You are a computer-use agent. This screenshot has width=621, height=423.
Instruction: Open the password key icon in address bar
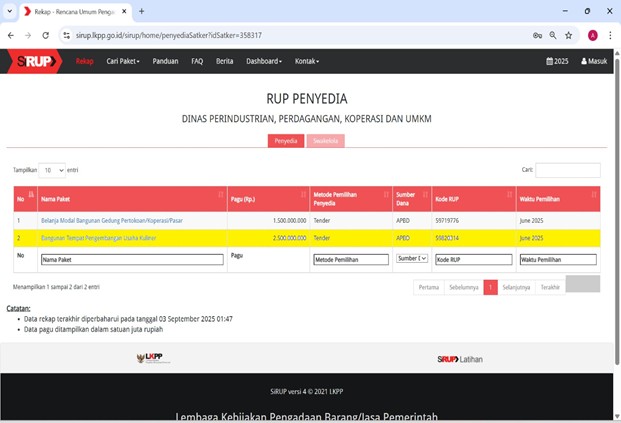(x=538, y=34)
